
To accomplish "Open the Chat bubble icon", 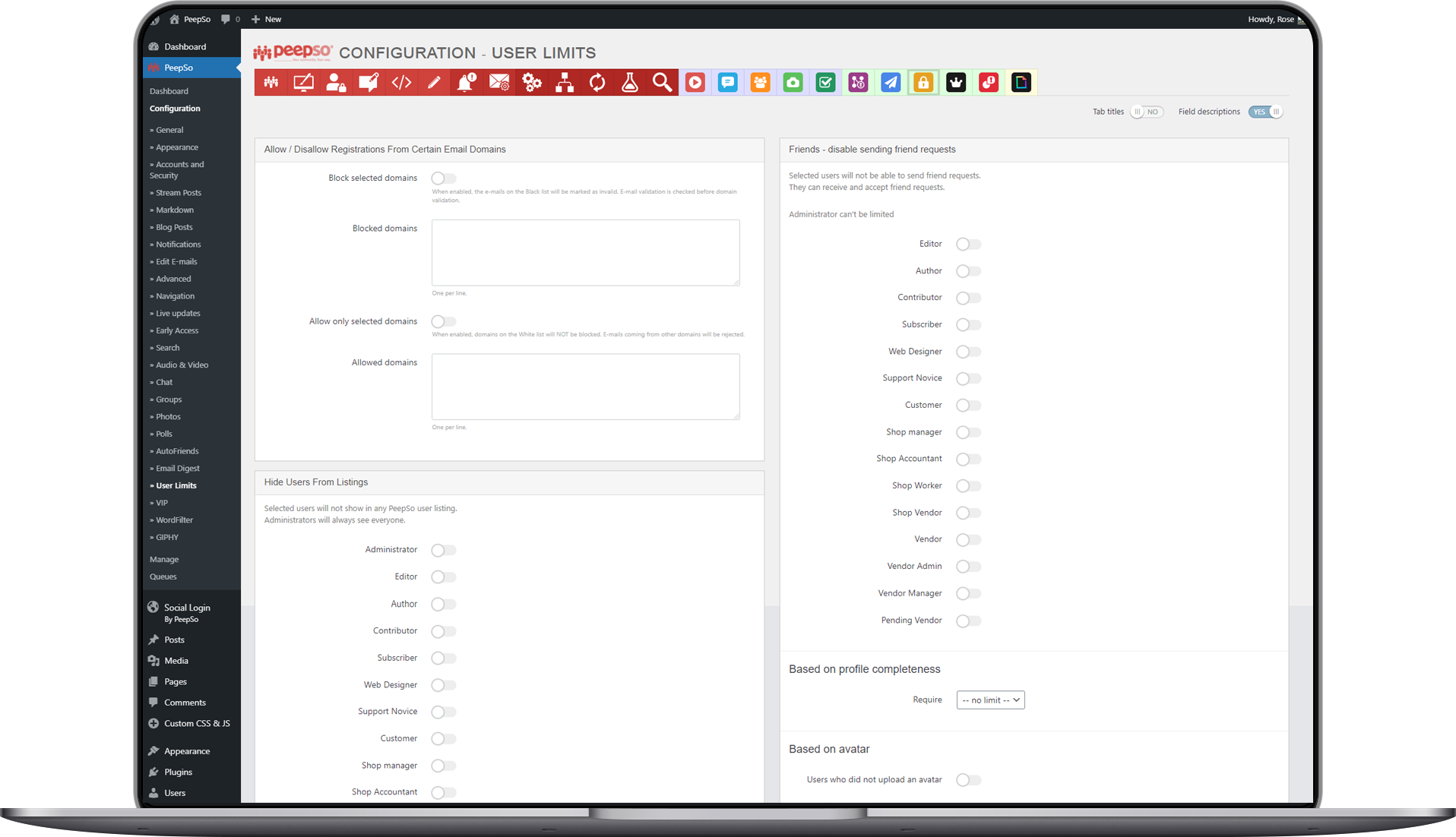I will 728,82.
